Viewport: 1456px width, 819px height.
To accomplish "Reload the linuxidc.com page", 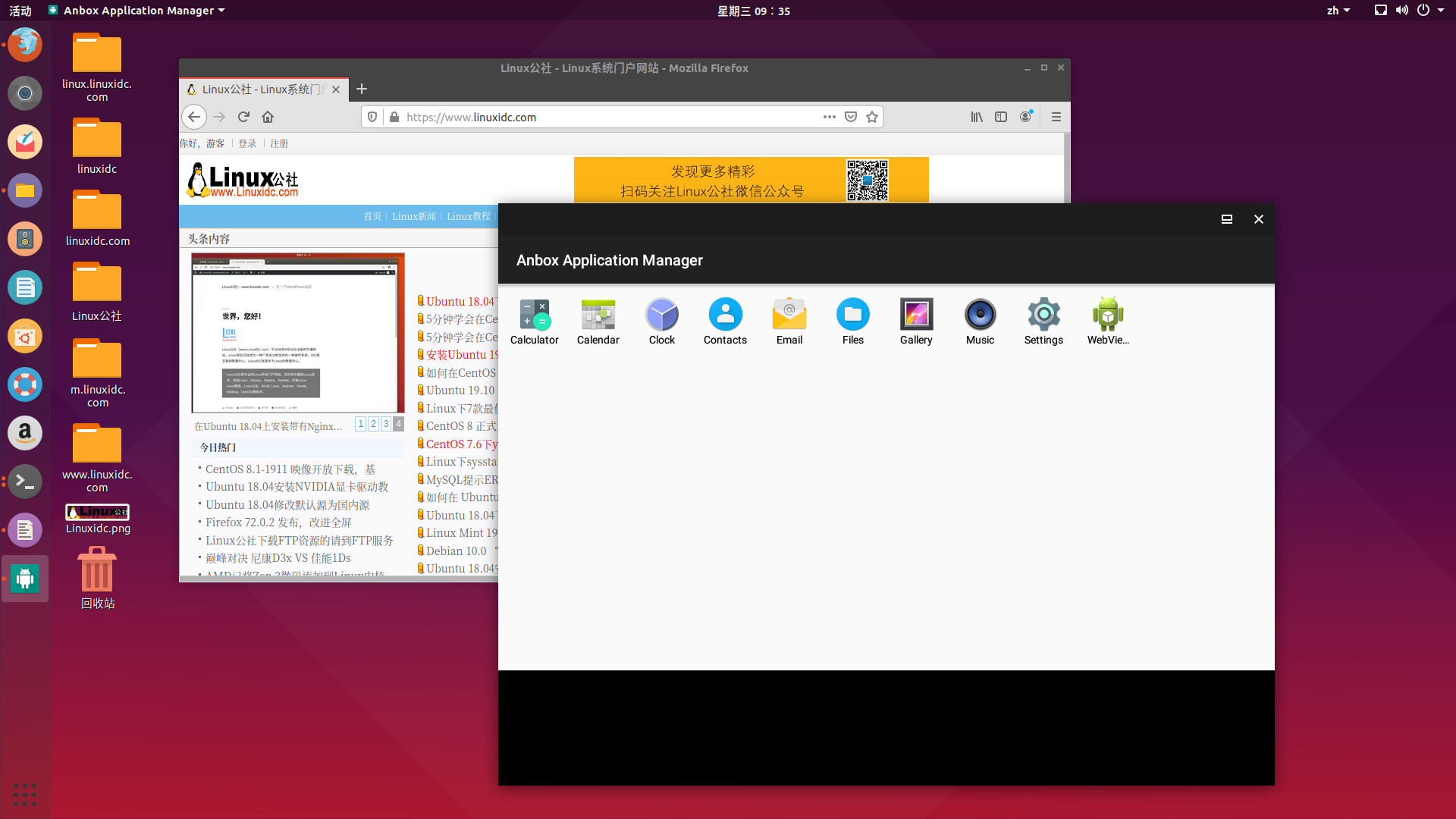I will tap(243, 117).
